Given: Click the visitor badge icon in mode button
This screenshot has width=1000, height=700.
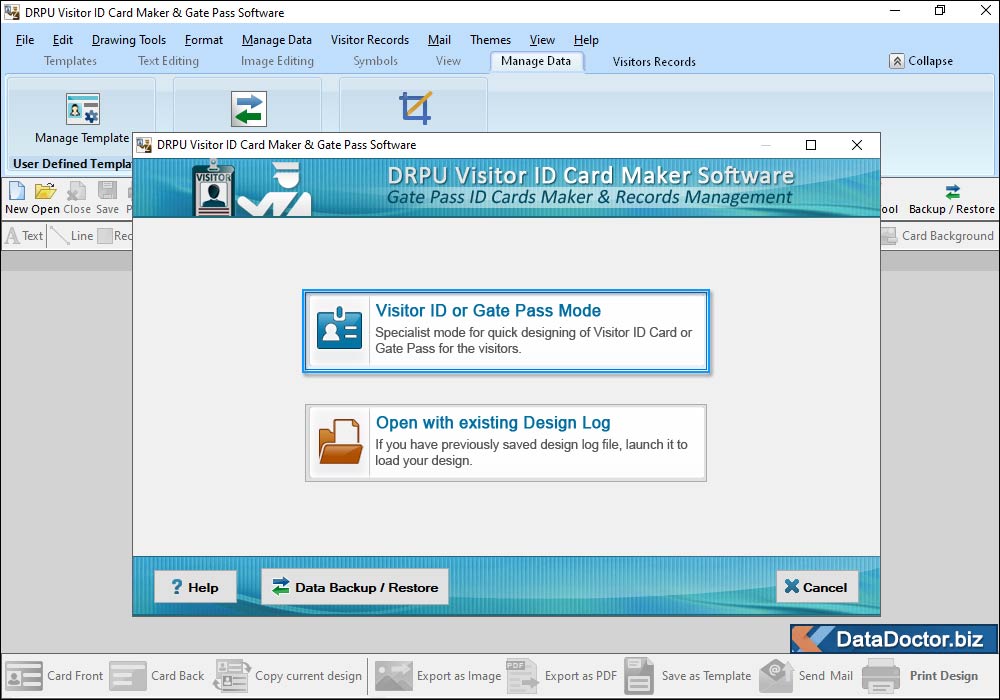Looking at the screenshot, I should click(x=339, y=329).
